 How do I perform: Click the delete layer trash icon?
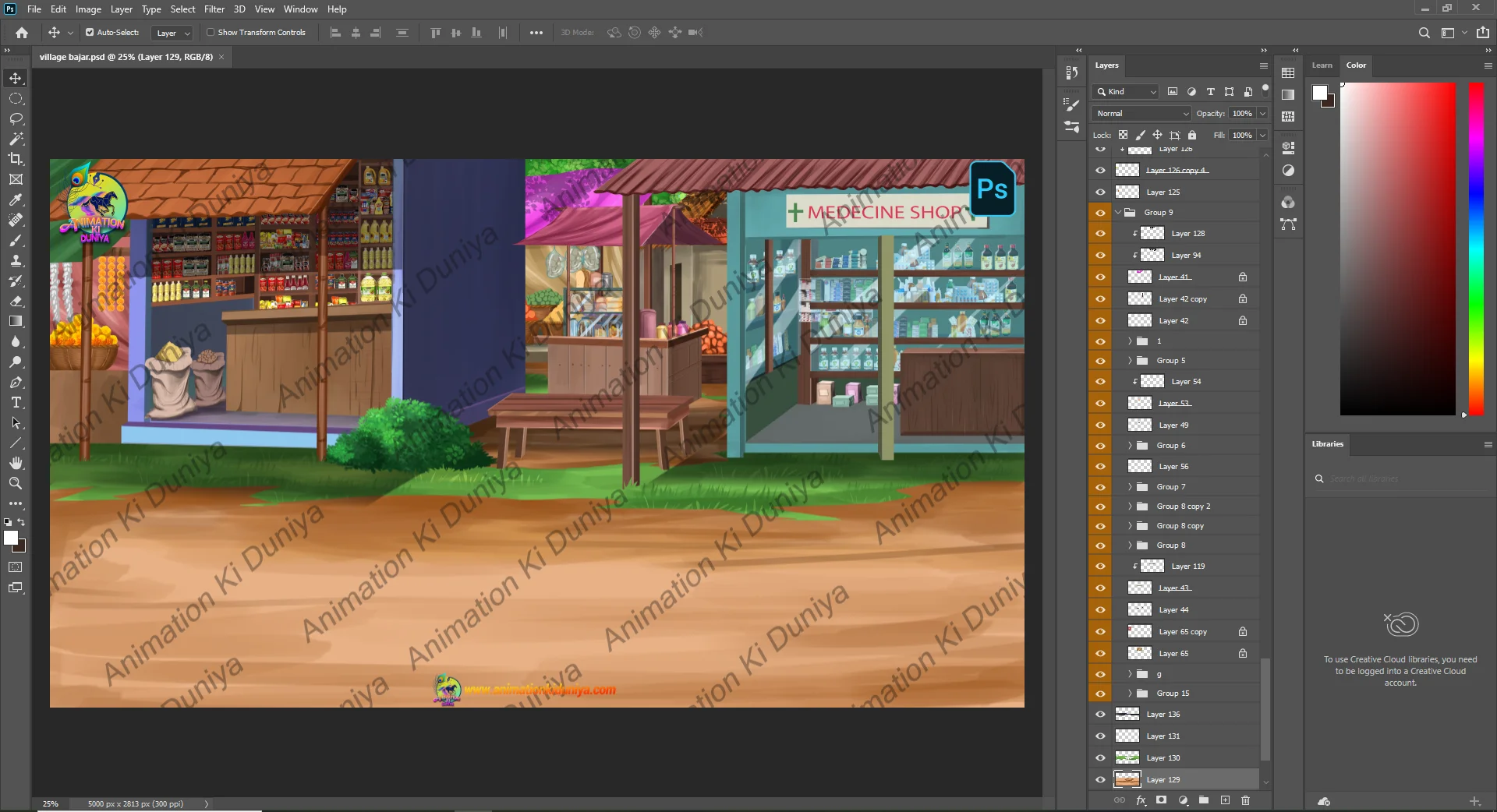pyautogui.click(x=1245, y=800)
